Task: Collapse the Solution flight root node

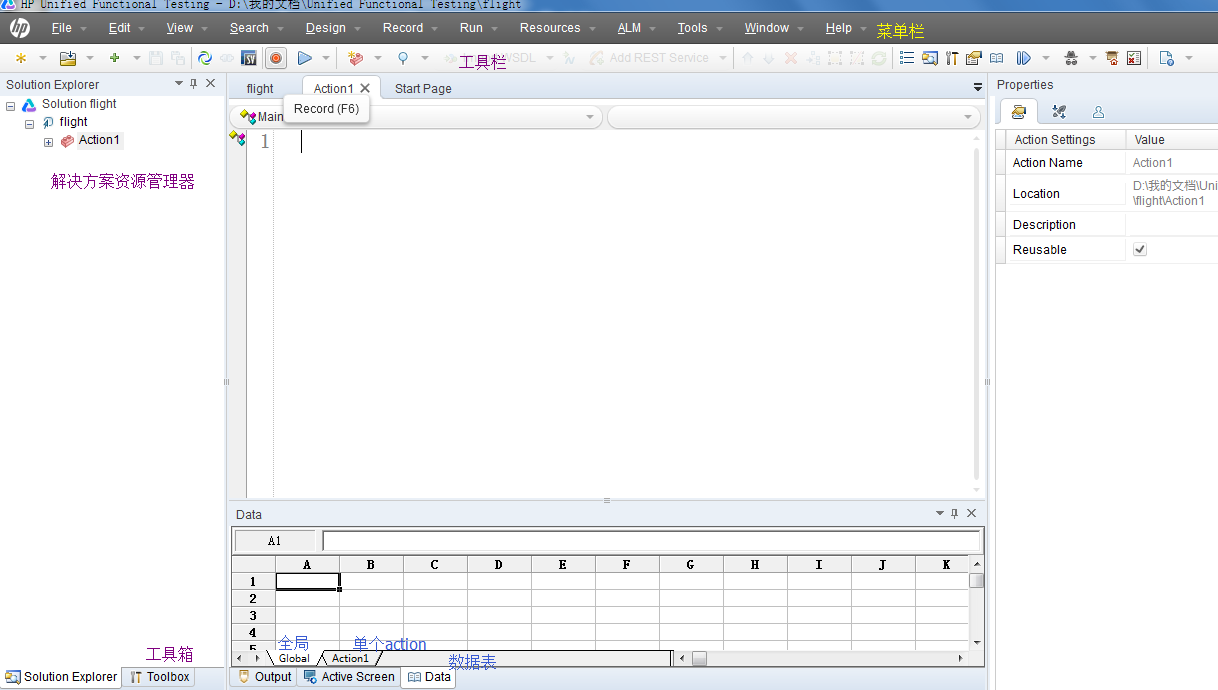Action: coord(11,106)
